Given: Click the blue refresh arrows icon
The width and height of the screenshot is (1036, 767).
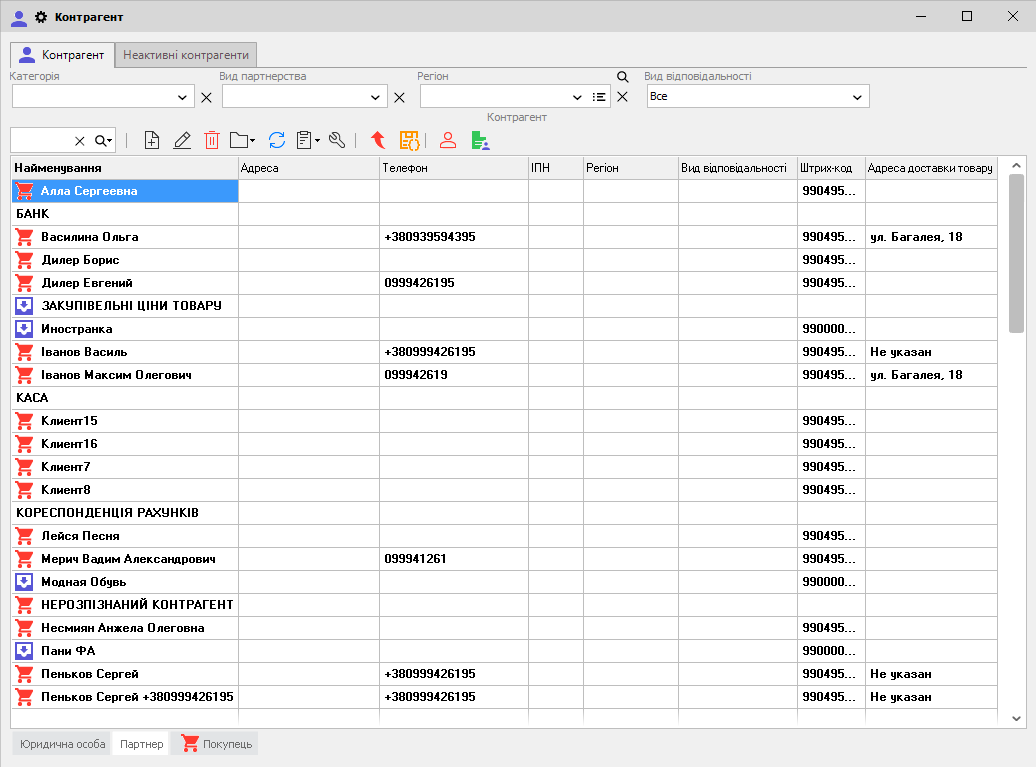Looking at the screenshot, I should click(x=277, y=141).
